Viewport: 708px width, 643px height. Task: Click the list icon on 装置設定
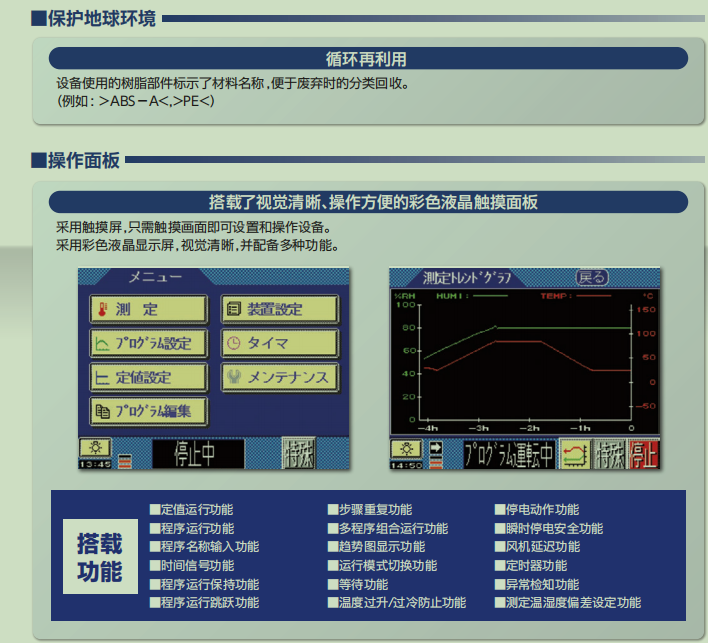[x=233, y=309]
